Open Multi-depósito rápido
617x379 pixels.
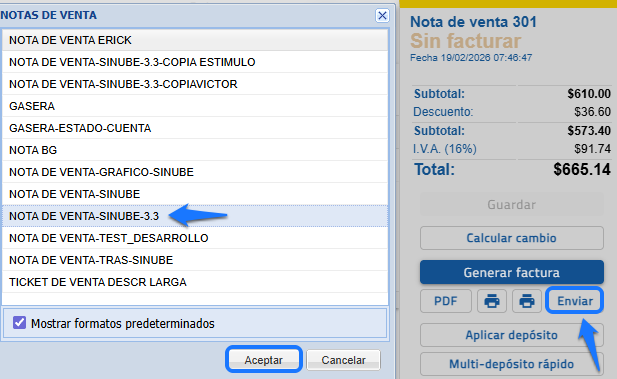click(x=512, y=364)
